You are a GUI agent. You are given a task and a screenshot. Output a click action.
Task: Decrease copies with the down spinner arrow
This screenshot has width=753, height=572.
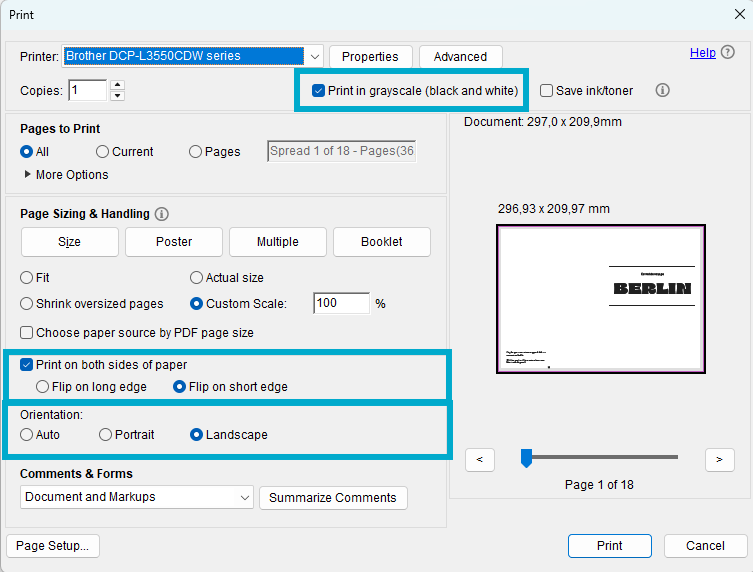point(117,96)
